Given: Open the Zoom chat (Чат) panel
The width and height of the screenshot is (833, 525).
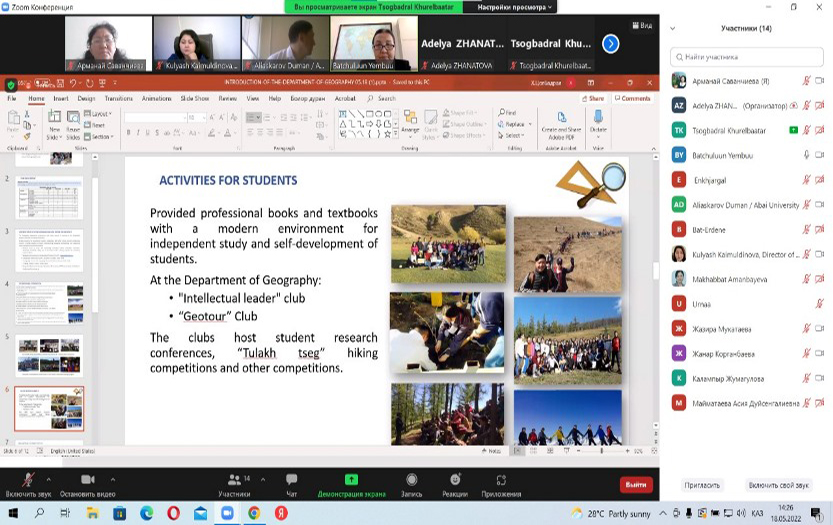Looking at the screenshot, I should pos(291,481).
